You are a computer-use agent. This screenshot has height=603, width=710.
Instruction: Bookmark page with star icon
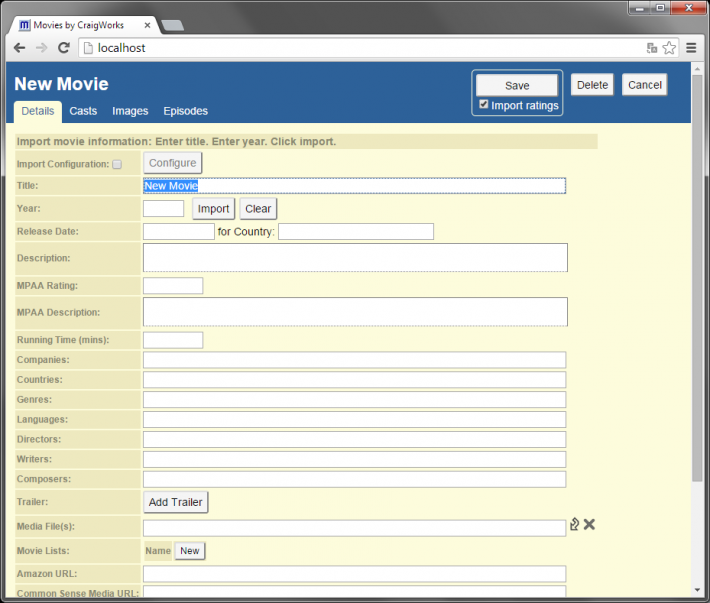click(669, 48)
